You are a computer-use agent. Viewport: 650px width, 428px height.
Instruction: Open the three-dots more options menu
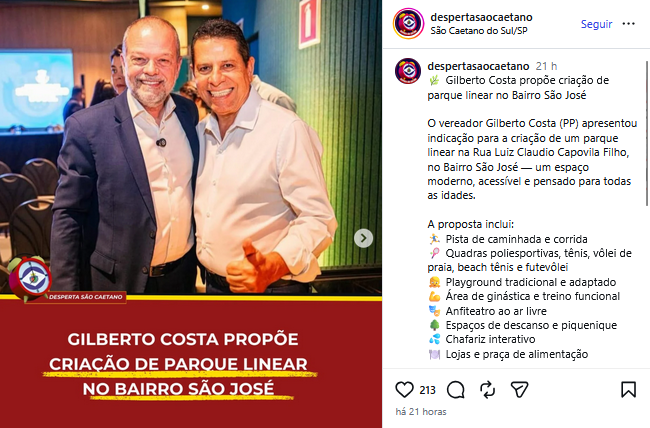tap(628, 24)
